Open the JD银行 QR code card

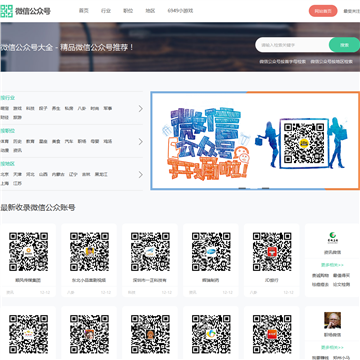(x=272, y=260)
